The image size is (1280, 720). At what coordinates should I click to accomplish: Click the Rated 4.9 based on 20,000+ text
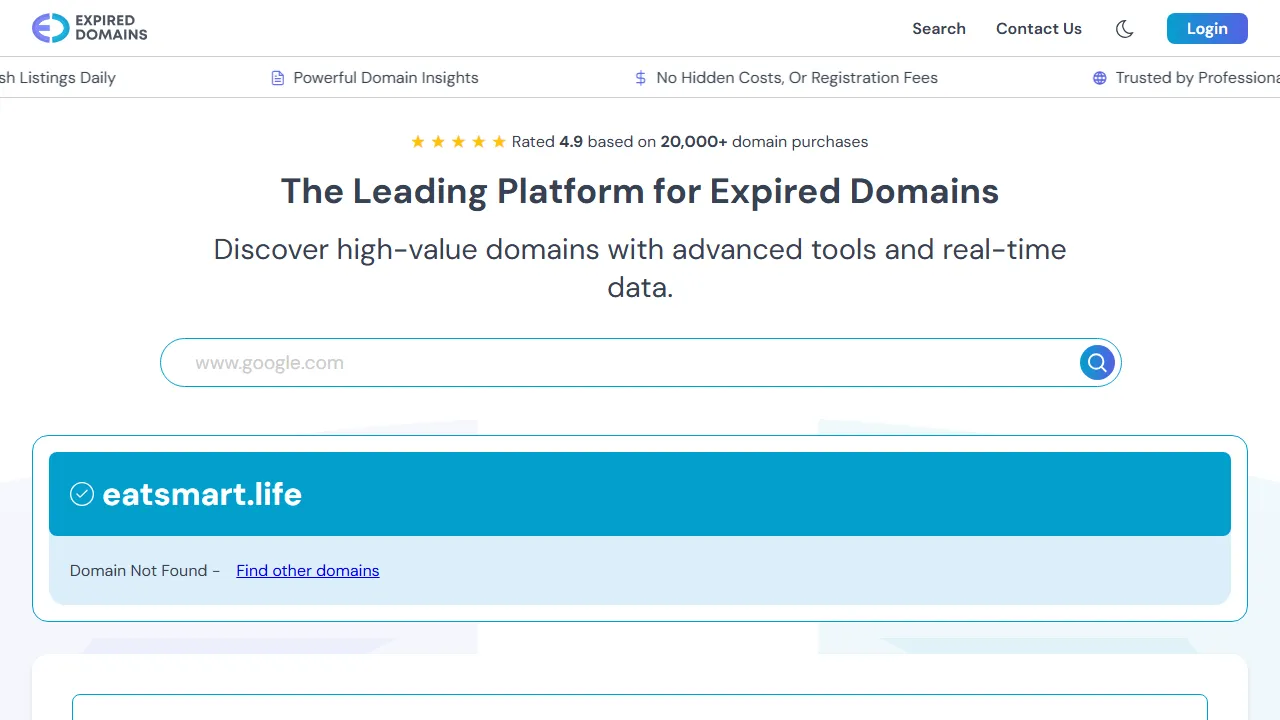[690, 142]
